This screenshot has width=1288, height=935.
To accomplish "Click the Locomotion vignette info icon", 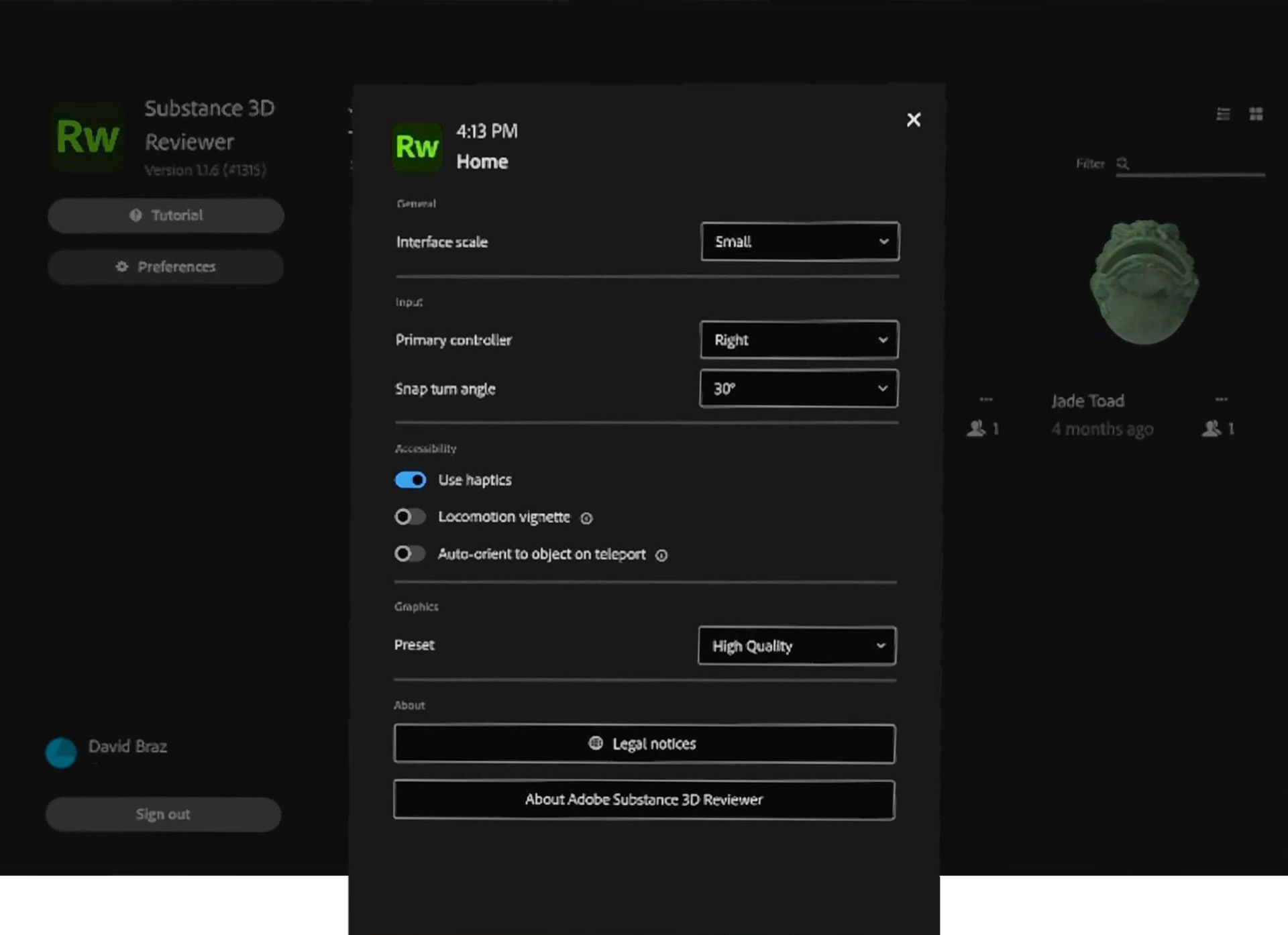I will (586, 518).
